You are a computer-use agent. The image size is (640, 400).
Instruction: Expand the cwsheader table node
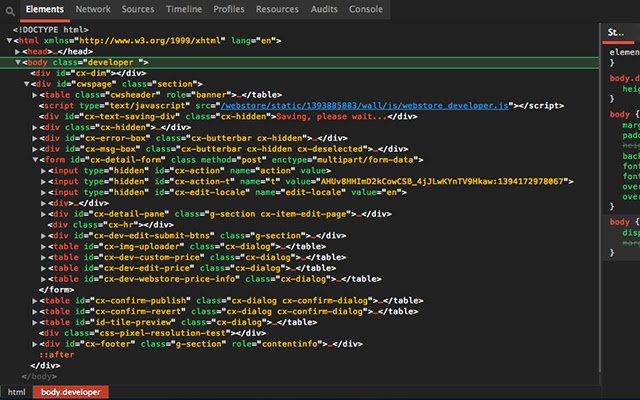[35, 95]
